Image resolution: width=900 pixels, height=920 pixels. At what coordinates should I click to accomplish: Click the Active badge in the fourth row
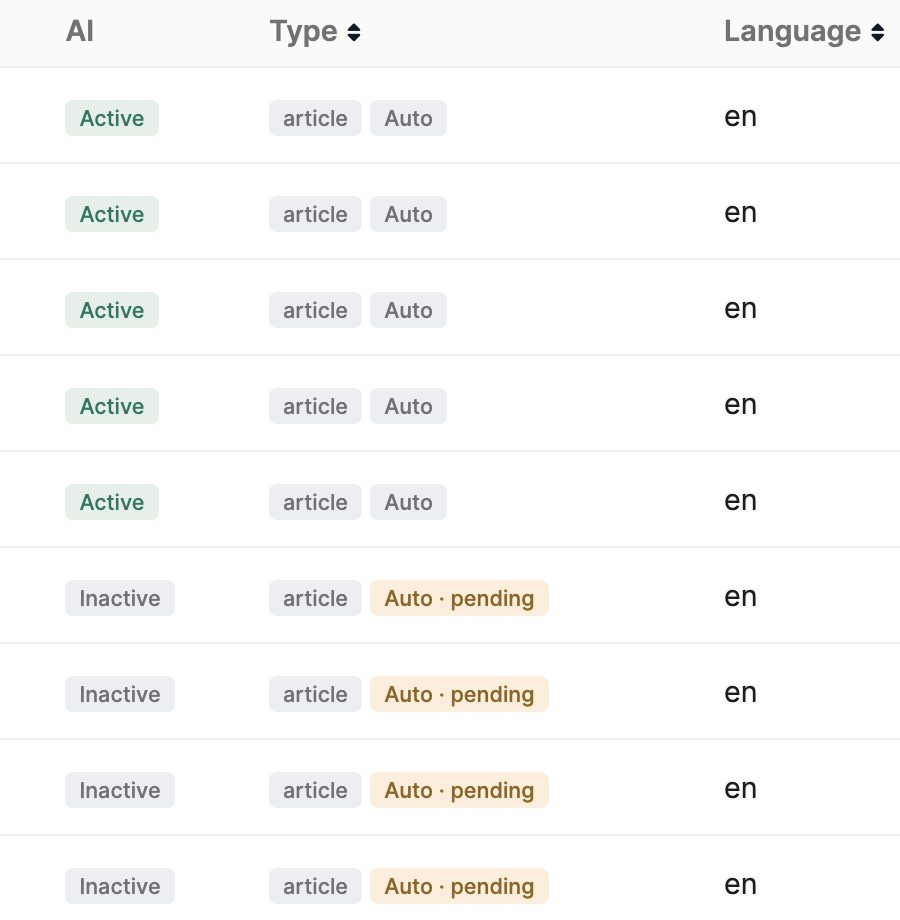tap(112, 406)
